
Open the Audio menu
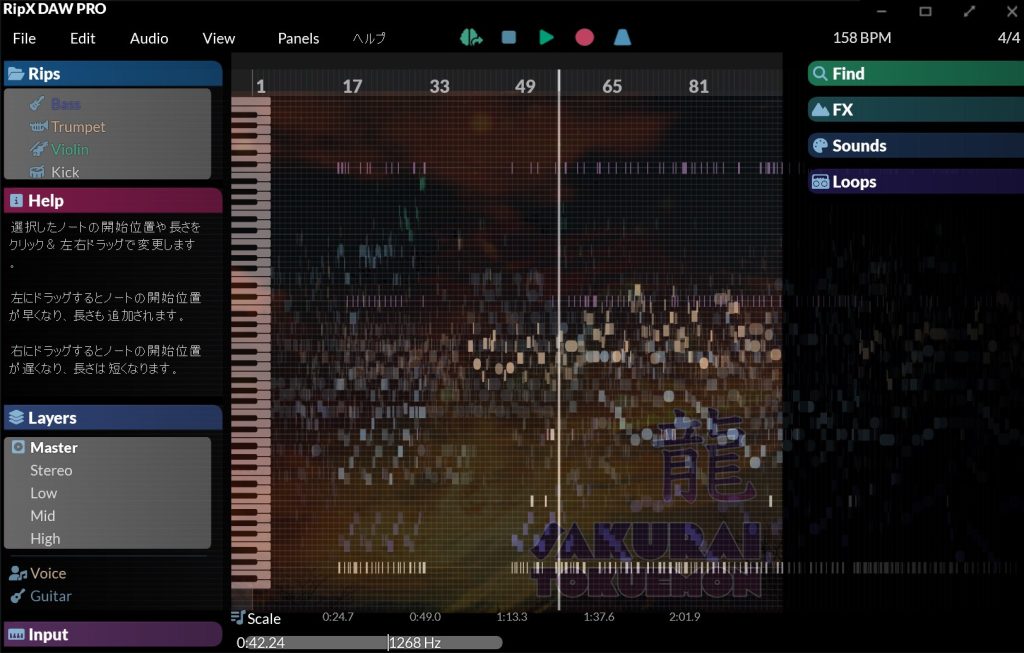tap(149, 38)
